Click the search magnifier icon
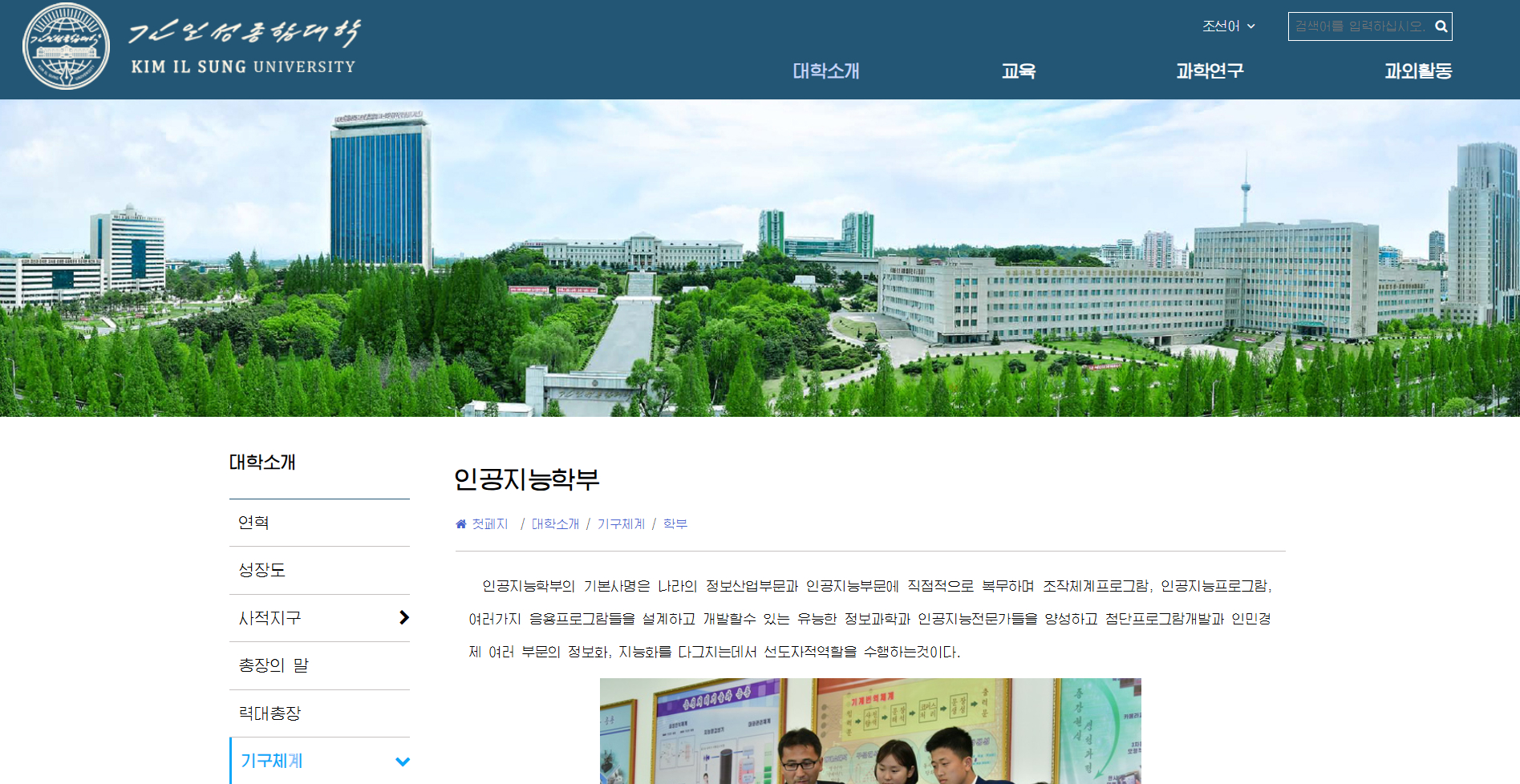The width and height of the screenshot is (1520, 784). point(1441,26)
